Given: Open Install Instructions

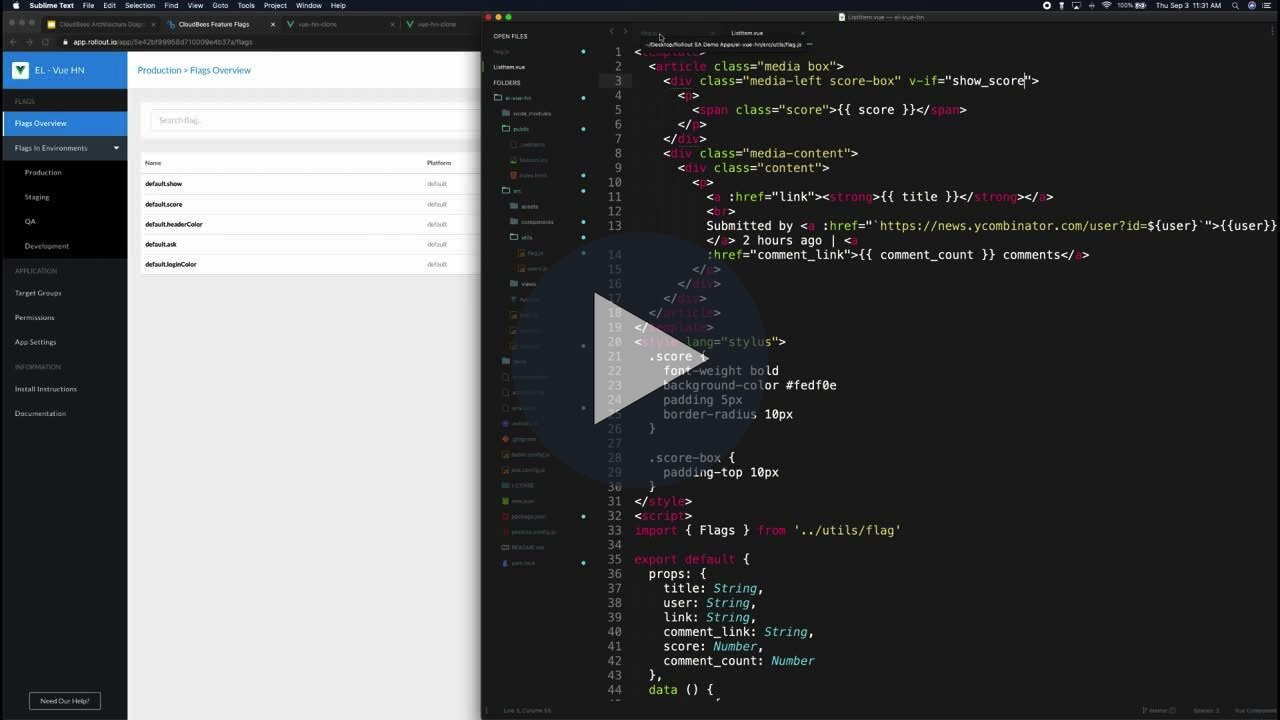Looking at the screenshot, I should (x=46, y=389).
